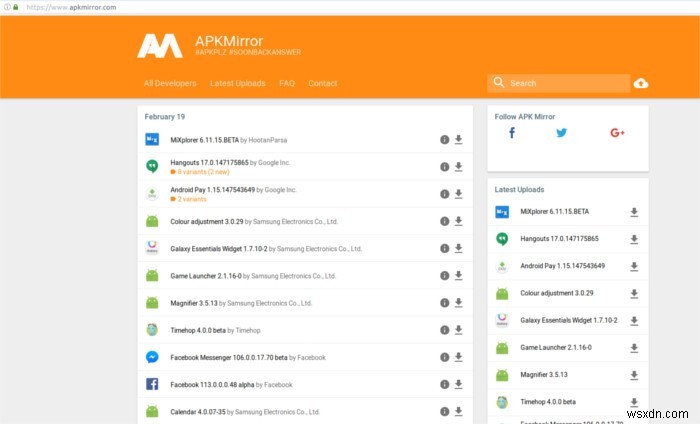Download Hangouts from main list
This screenshot has width=700, height=424.
click(x=458, y=167)
